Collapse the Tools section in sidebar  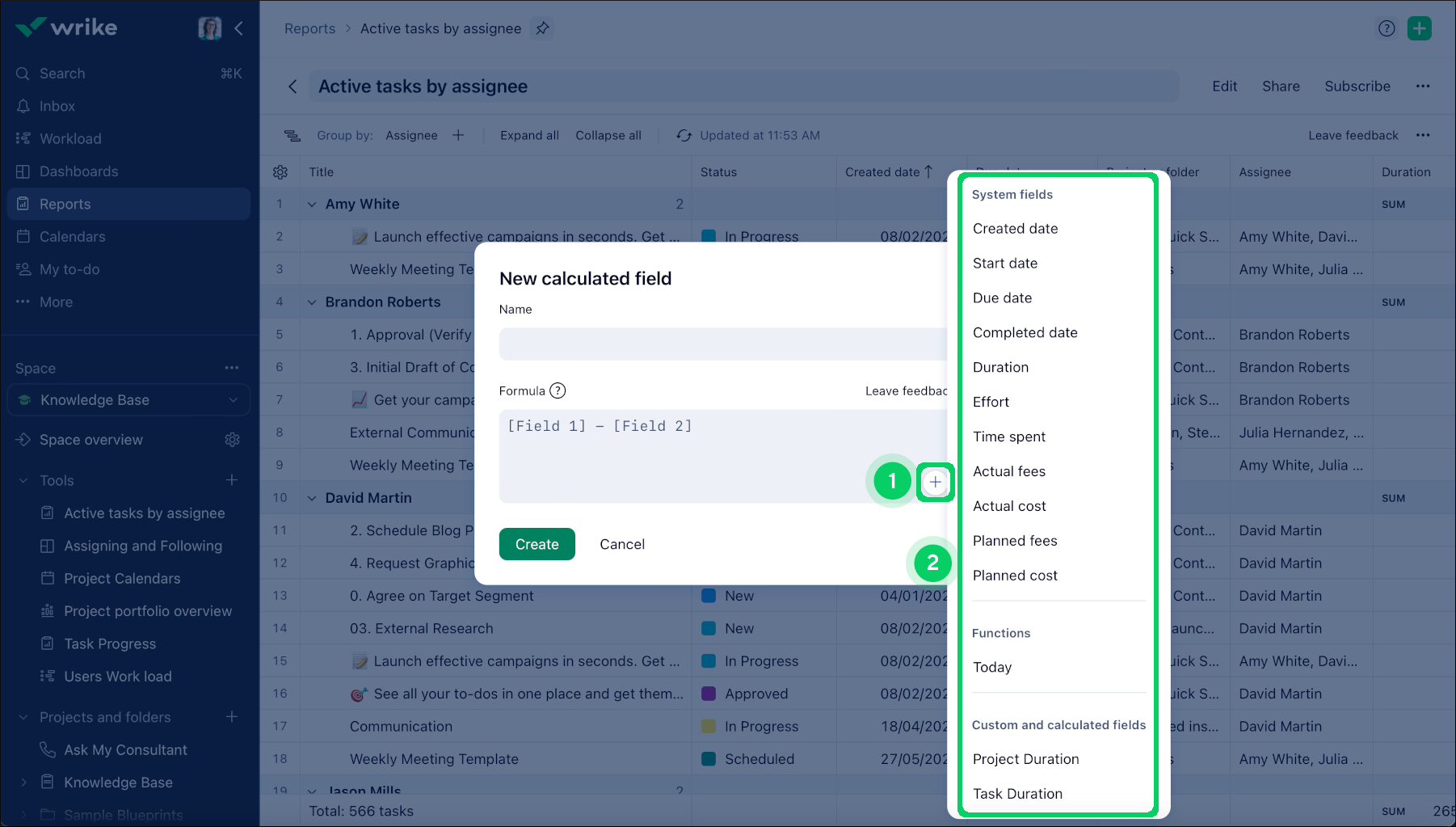(23, 481)
